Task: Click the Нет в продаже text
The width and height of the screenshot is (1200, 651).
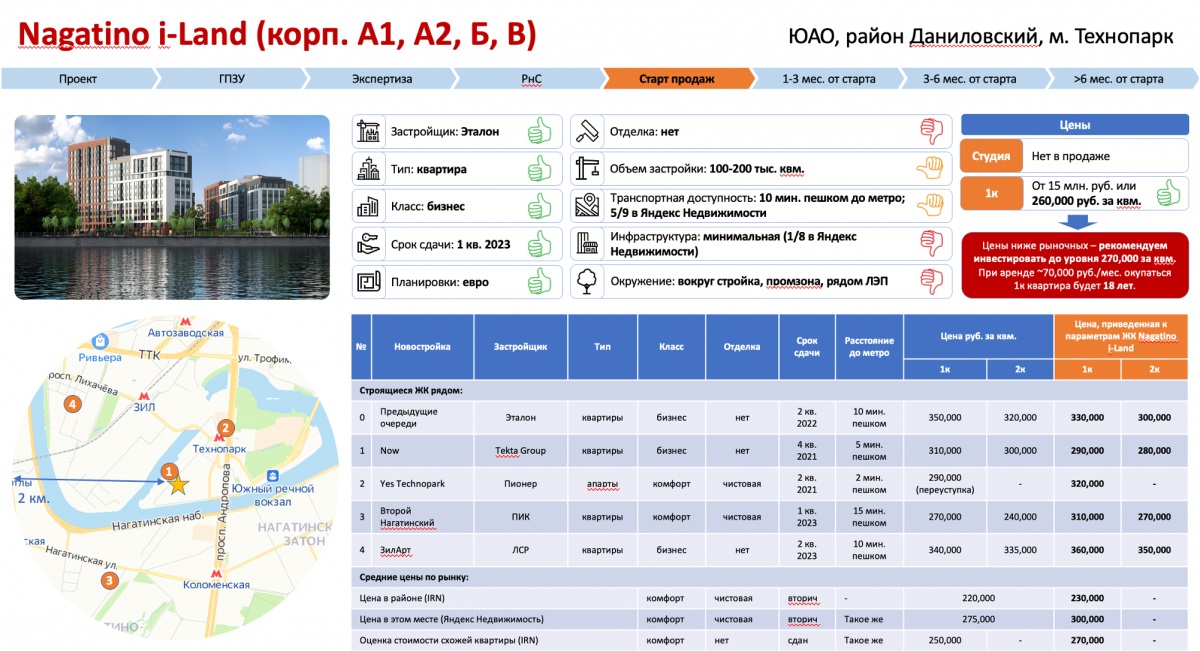Action: pos(1071,156)
